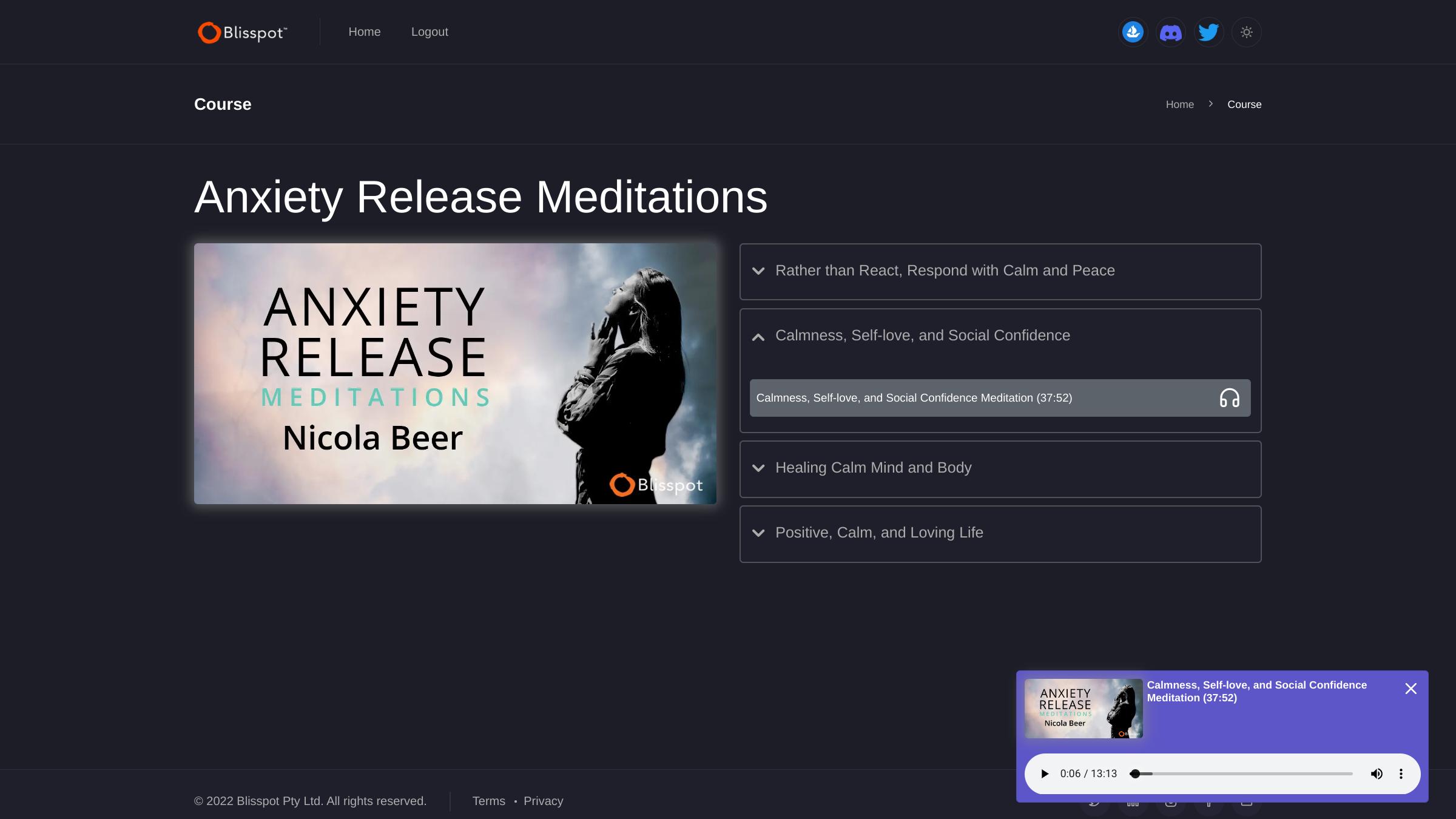Click the Anxiety Release Meditations cover image
The width and height of the screenshot is (1456, 819).
[455, 374]
